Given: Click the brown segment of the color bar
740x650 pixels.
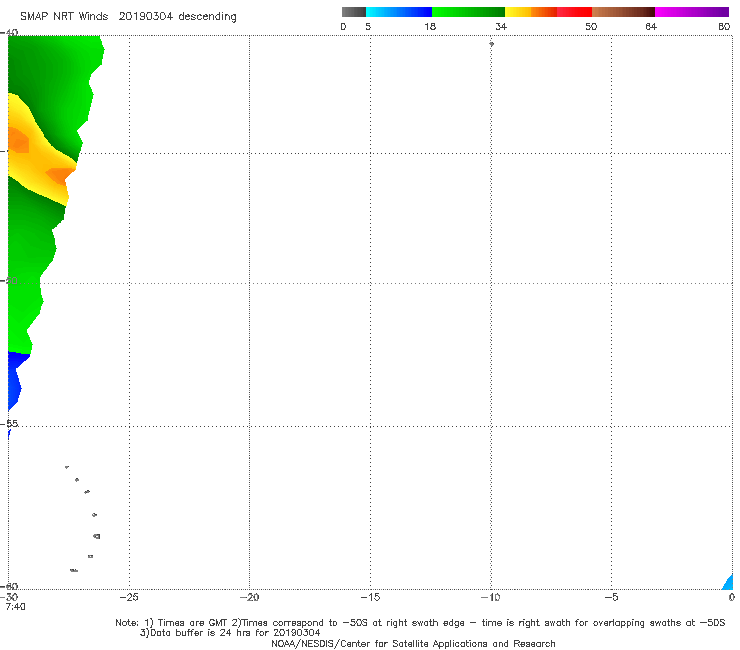Looking at the screenshot, I should (x=623, y=12).
